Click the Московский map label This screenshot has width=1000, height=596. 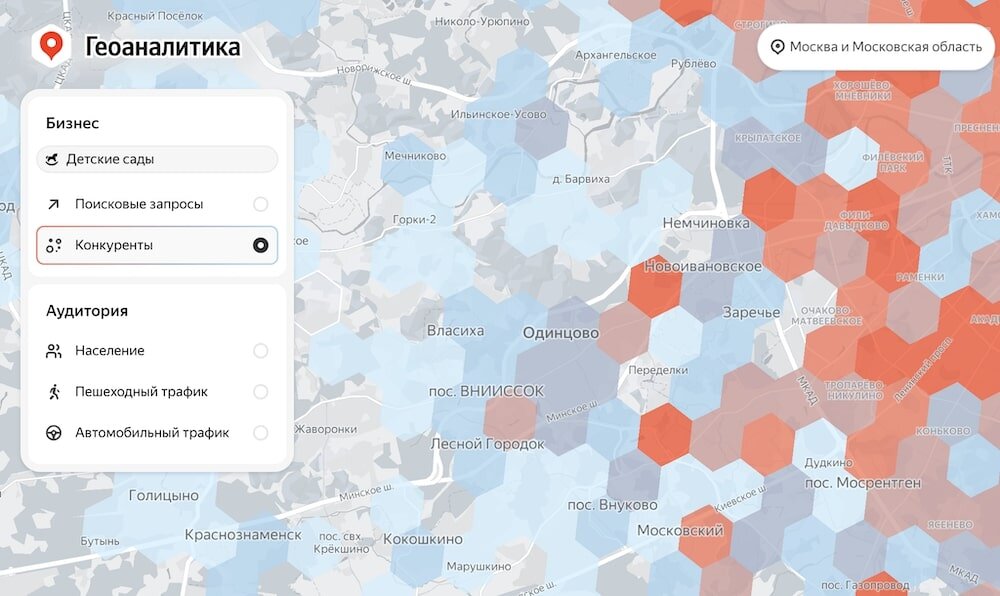tap(680, 530)
